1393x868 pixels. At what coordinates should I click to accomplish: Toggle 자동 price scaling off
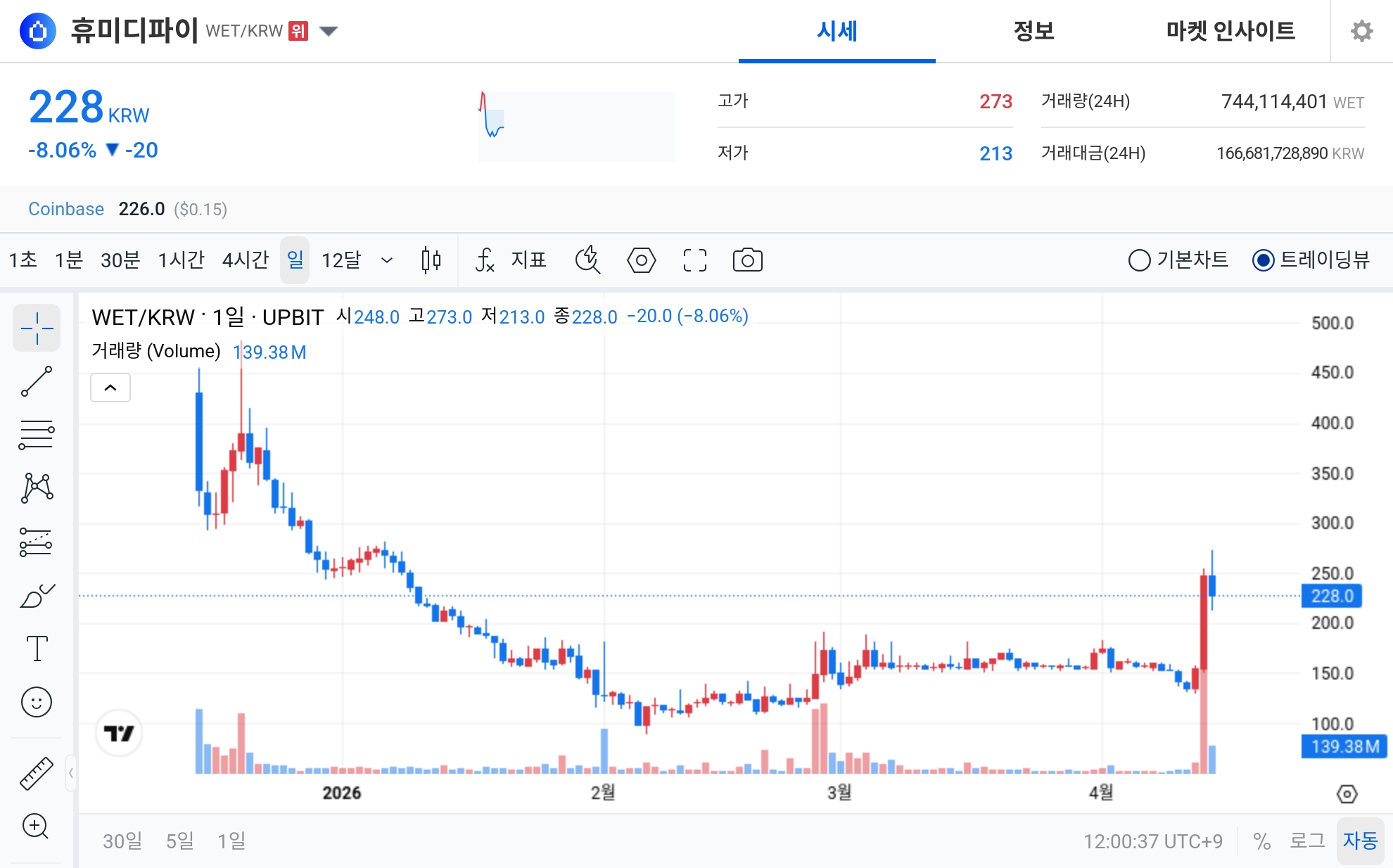(1361, 840)
